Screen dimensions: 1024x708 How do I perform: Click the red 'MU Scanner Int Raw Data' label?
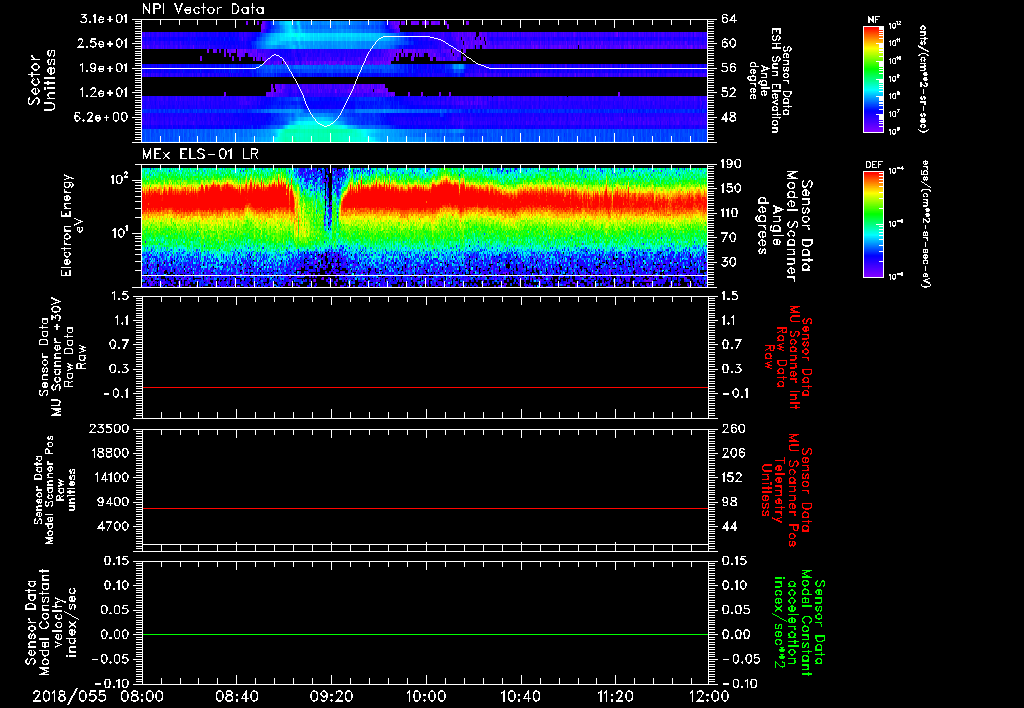790,355
